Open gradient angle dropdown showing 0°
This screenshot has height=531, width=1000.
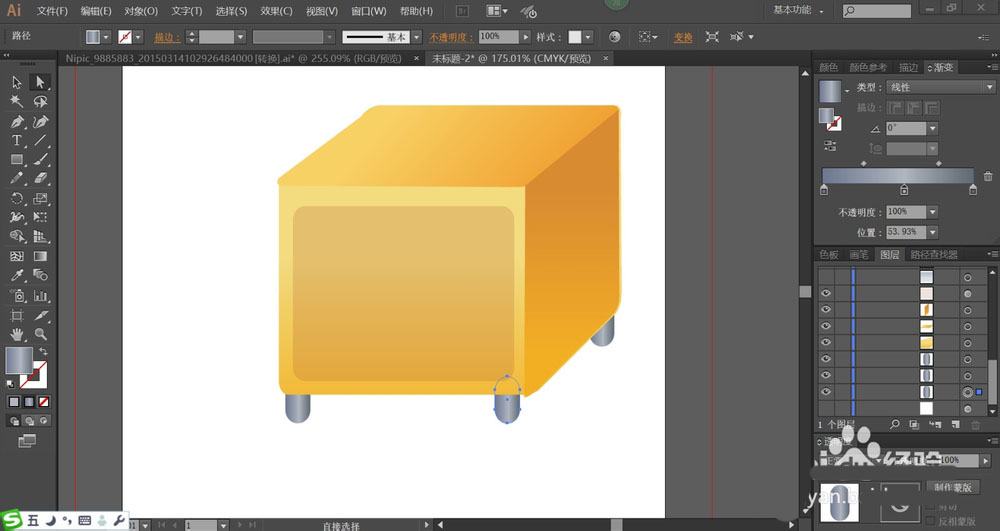pyautogui.click(x=932, y=128)
